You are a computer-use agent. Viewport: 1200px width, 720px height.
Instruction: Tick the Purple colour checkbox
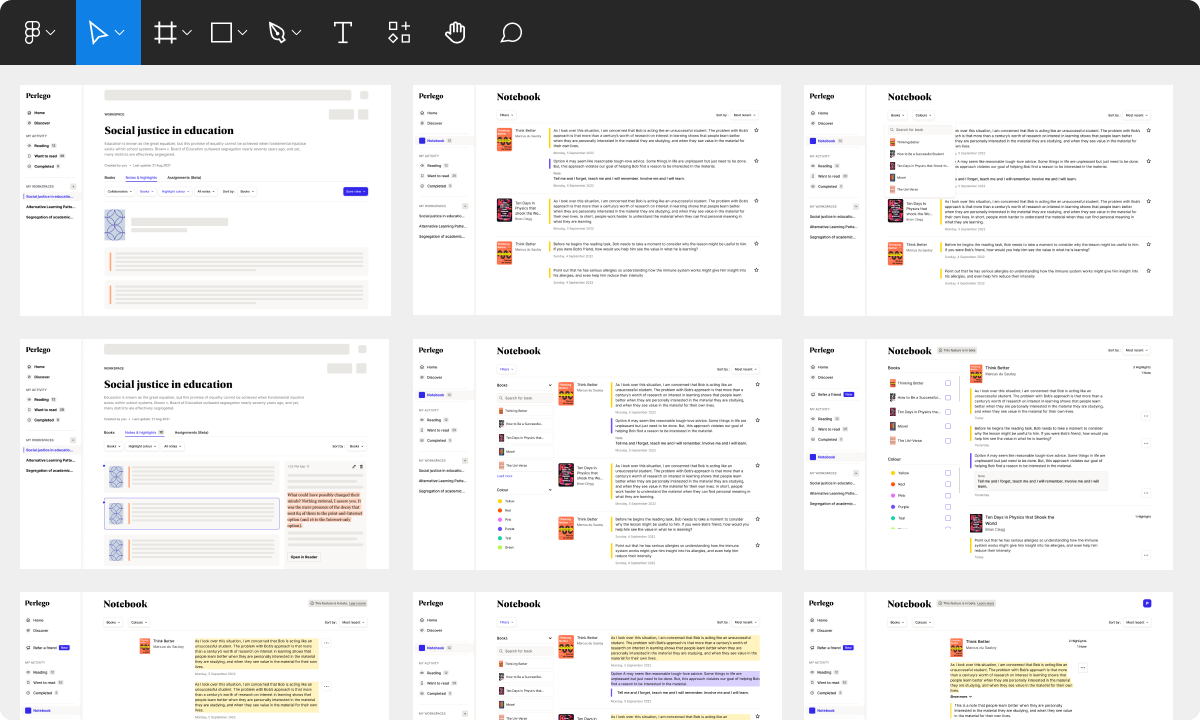pyautogui.click(x=947, y=507)
